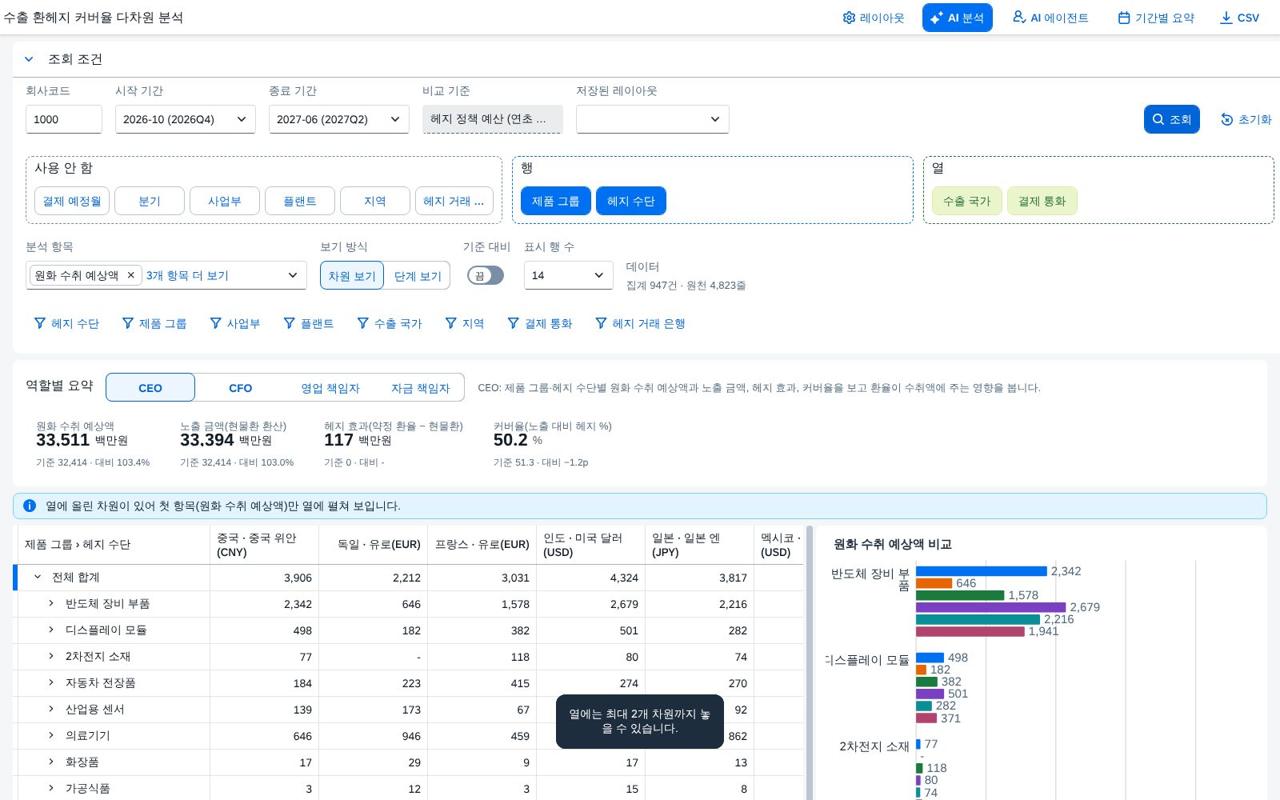Select the 자금 책임자 role tab
Screen dimensions: 1280x800
[420, 388]
